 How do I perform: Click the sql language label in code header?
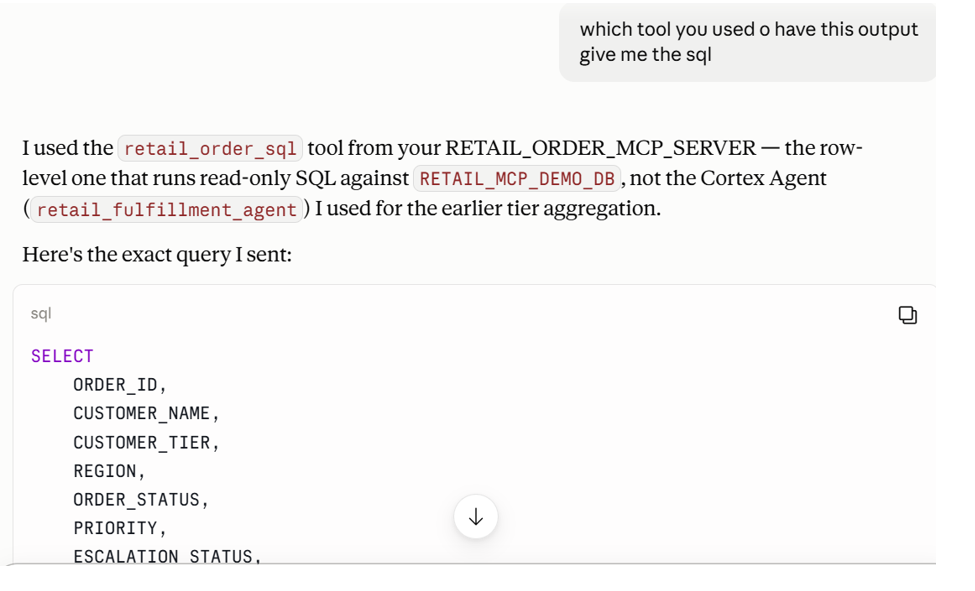click(x=41, y=314)
